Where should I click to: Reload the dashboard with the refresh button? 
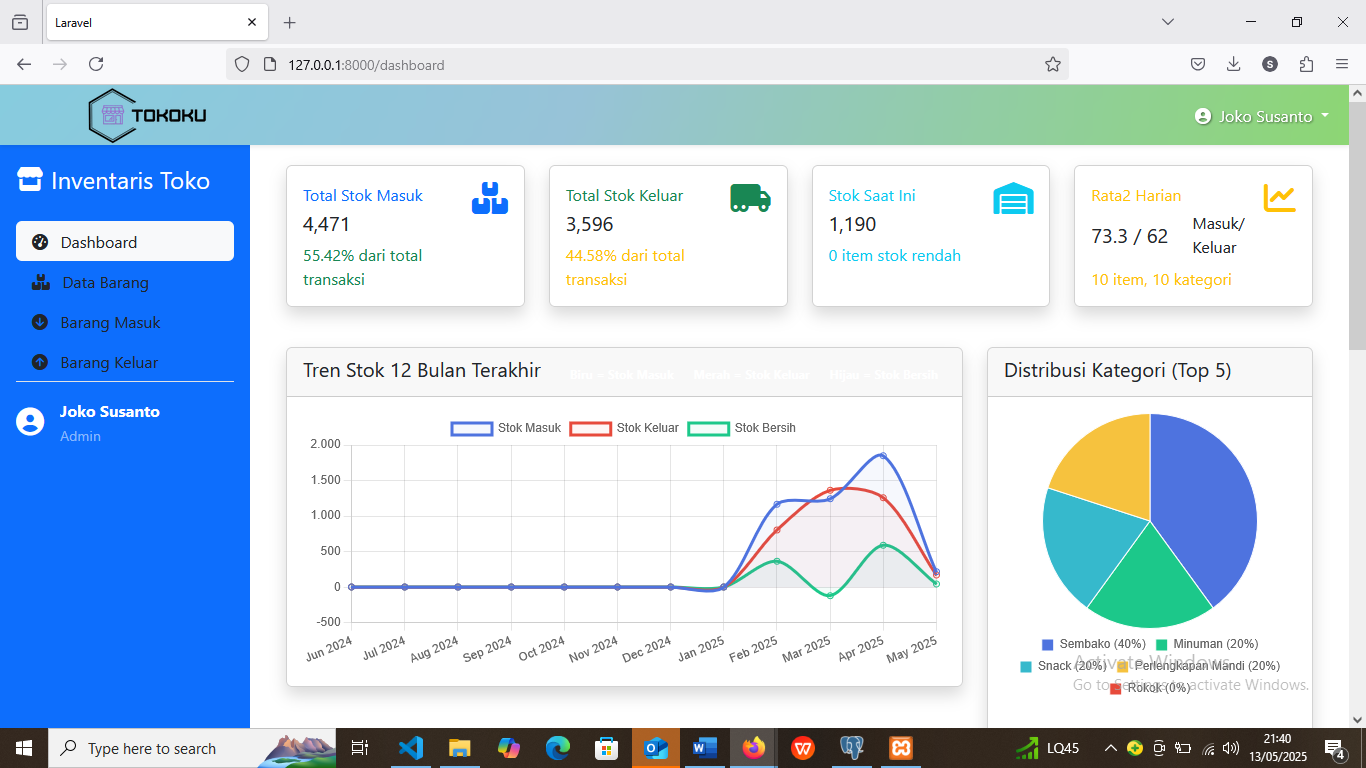[x=96, y=62]
